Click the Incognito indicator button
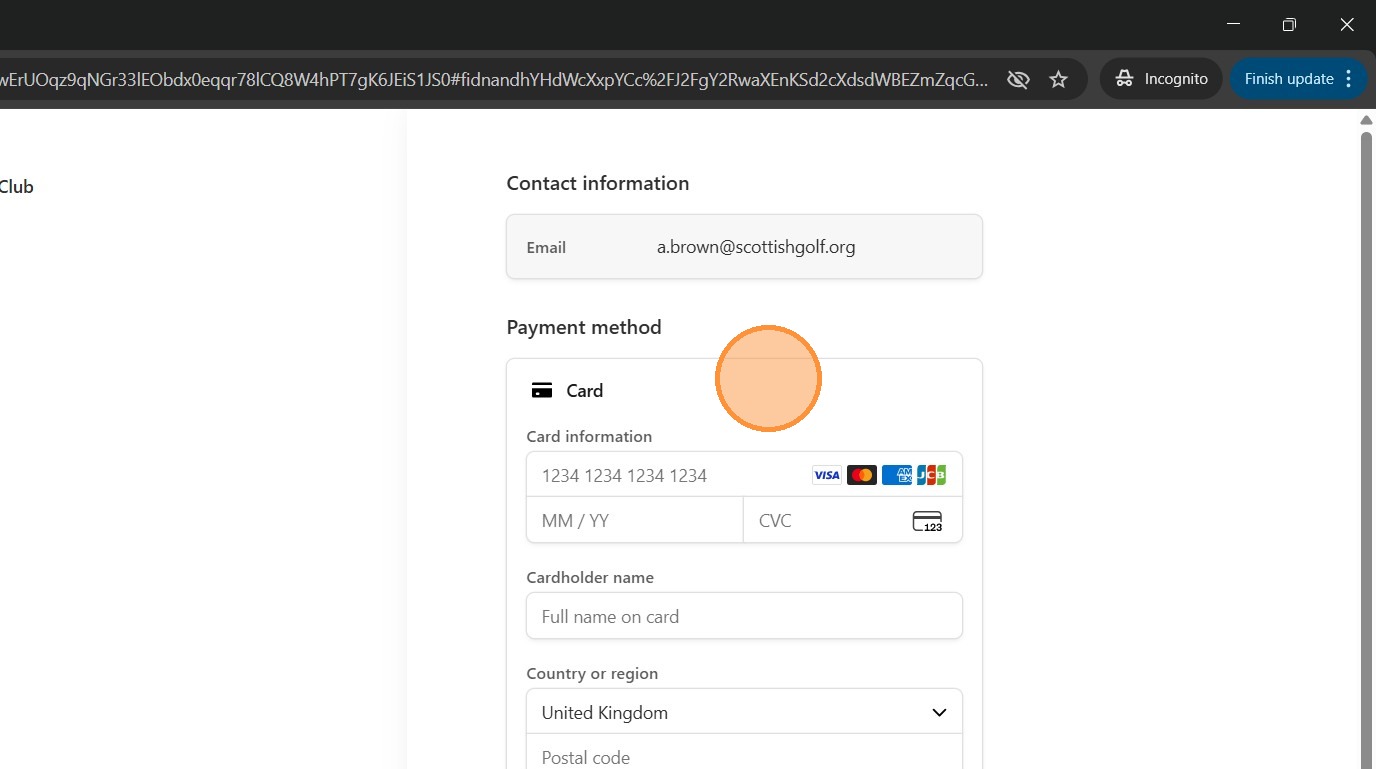 click(1162, 79)
